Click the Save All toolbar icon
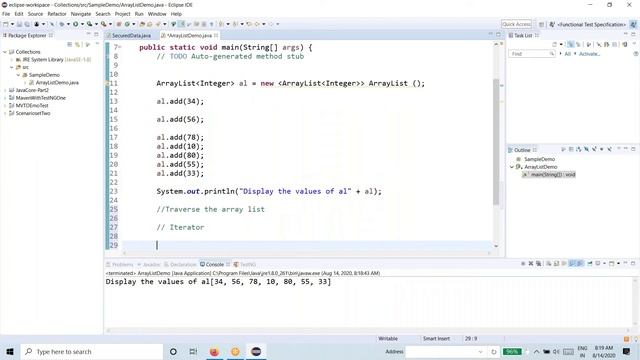 pyautogui.click(x=27, y=24)
